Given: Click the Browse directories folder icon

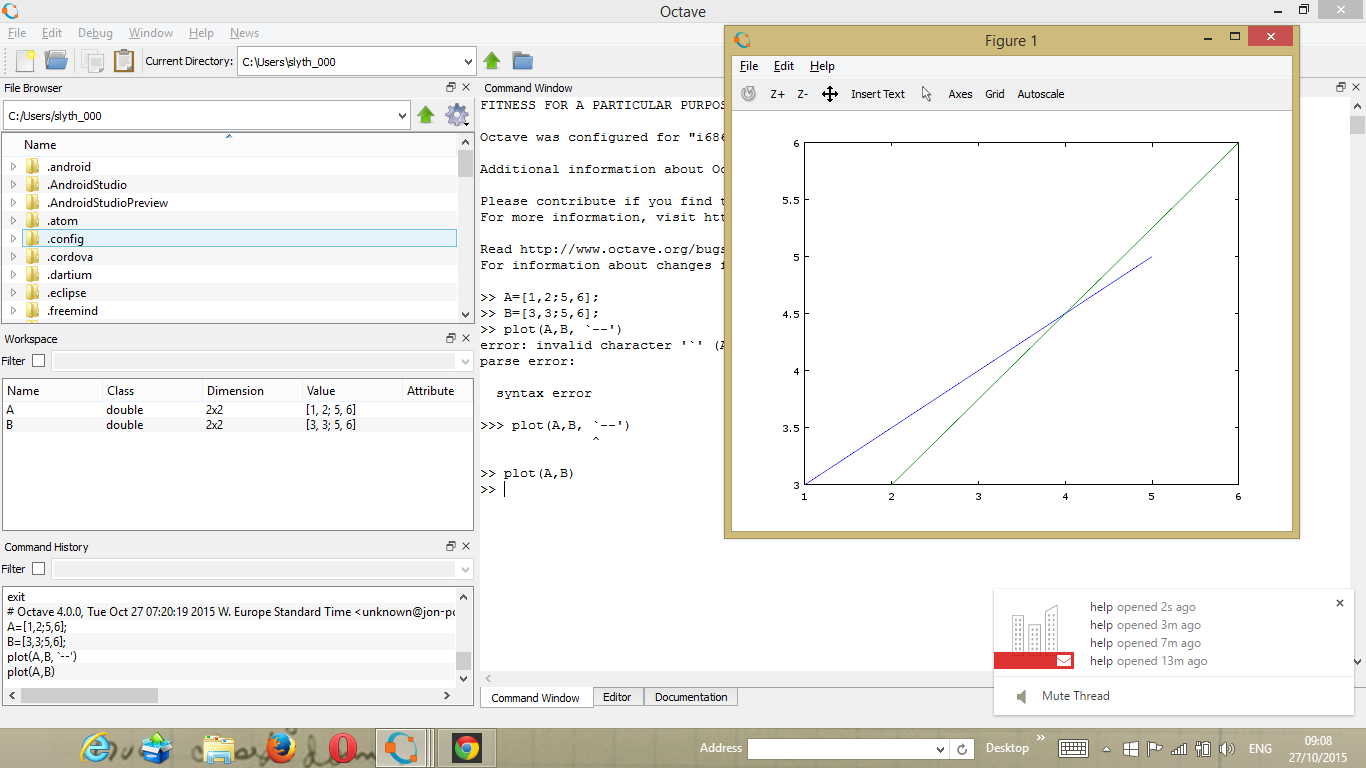Looking at the screenshot, I should pos(522,61).
